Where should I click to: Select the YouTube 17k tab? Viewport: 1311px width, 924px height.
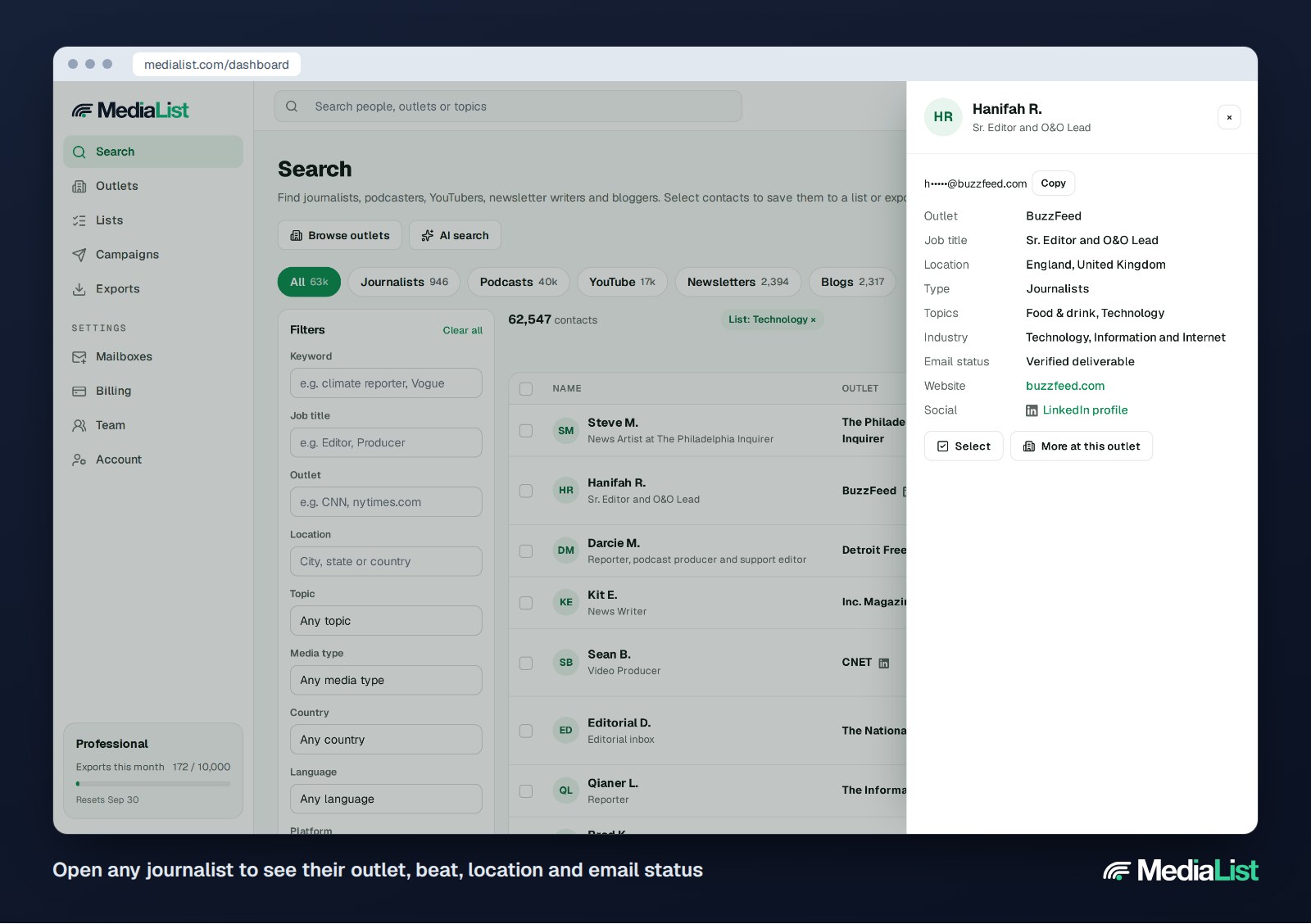pos(622,282)
